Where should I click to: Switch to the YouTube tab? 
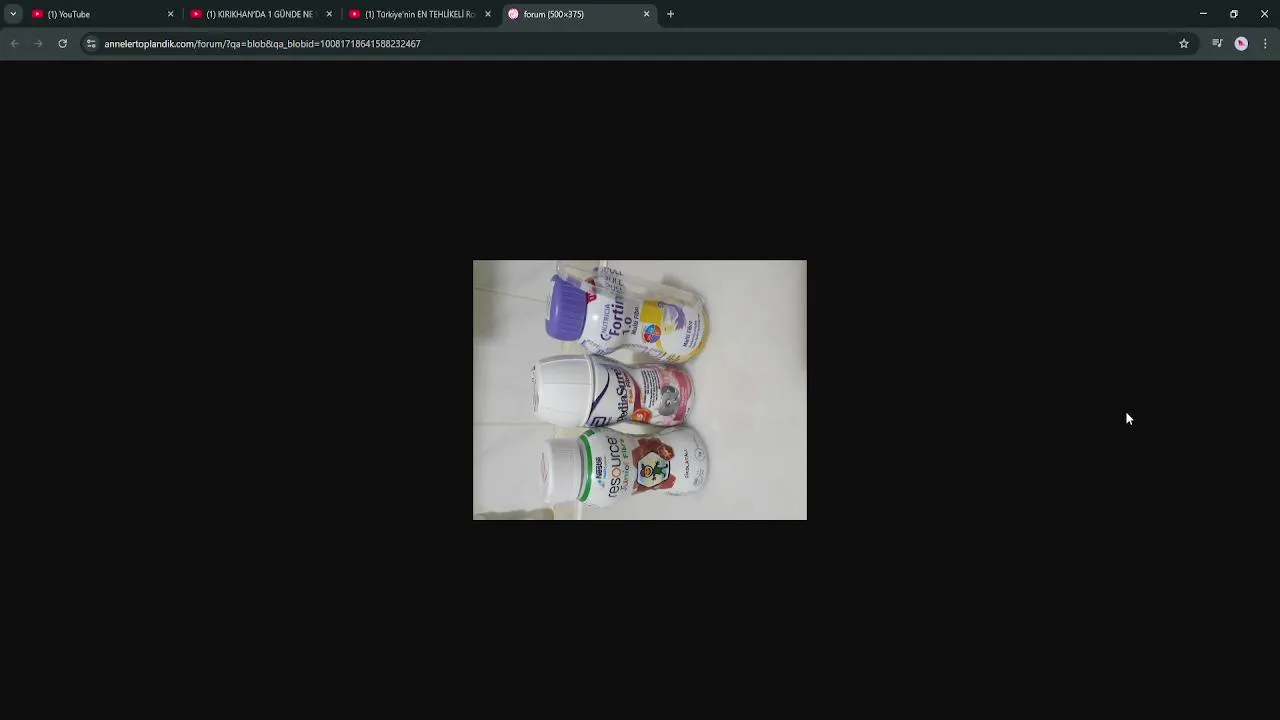coord(103,14)
